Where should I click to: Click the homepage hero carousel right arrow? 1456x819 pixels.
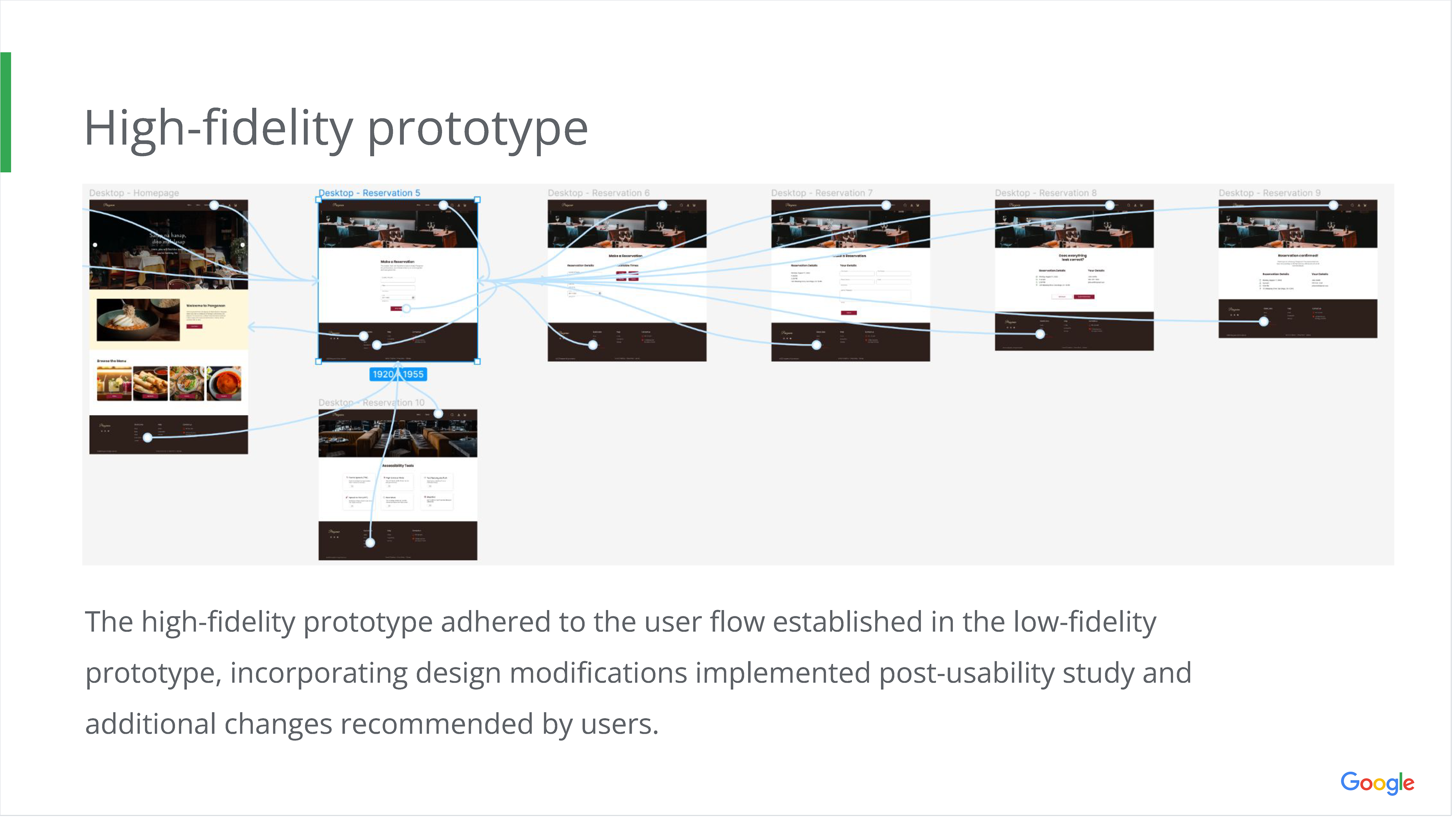(x=243, y=245)
